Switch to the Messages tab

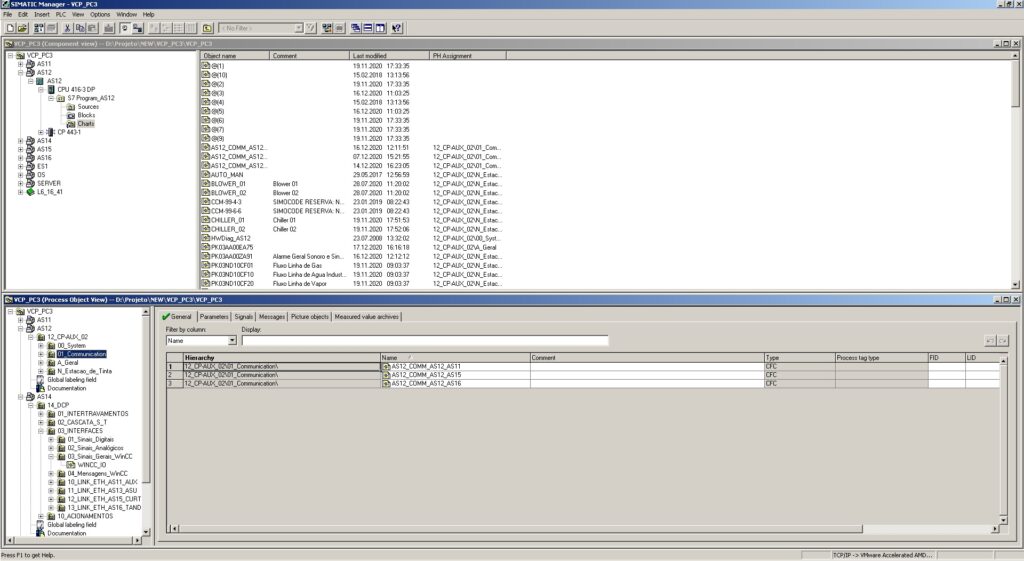(272, 317)
